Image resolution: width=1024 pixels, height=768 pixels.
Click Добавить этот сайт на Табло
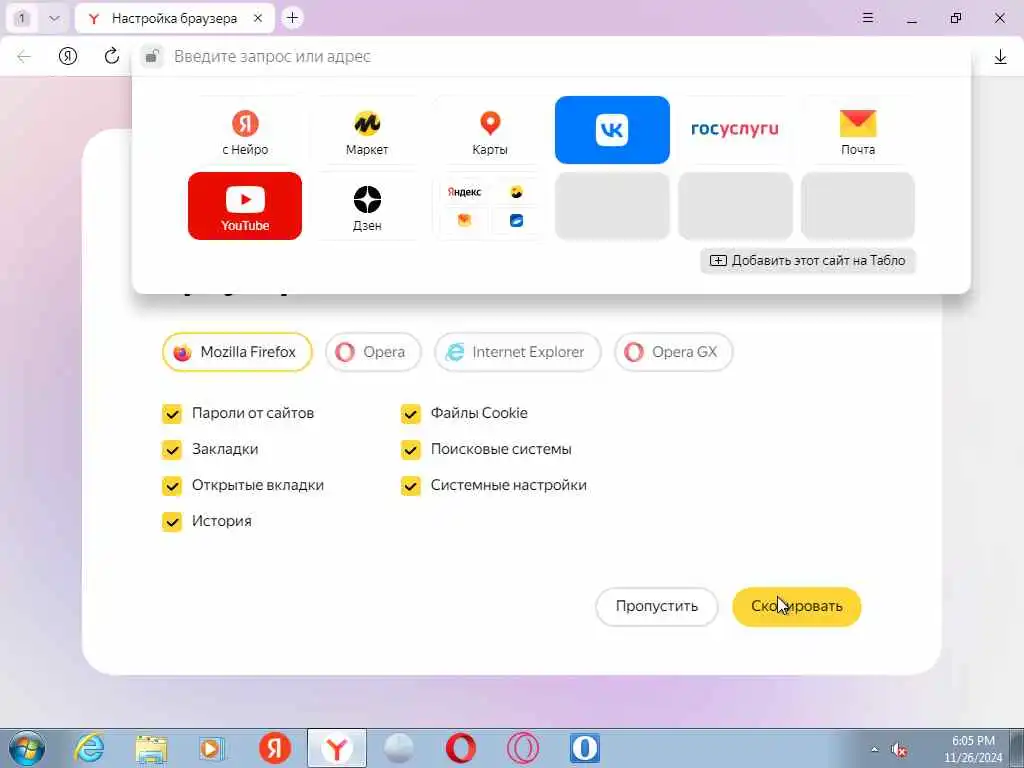click(808, 261)
